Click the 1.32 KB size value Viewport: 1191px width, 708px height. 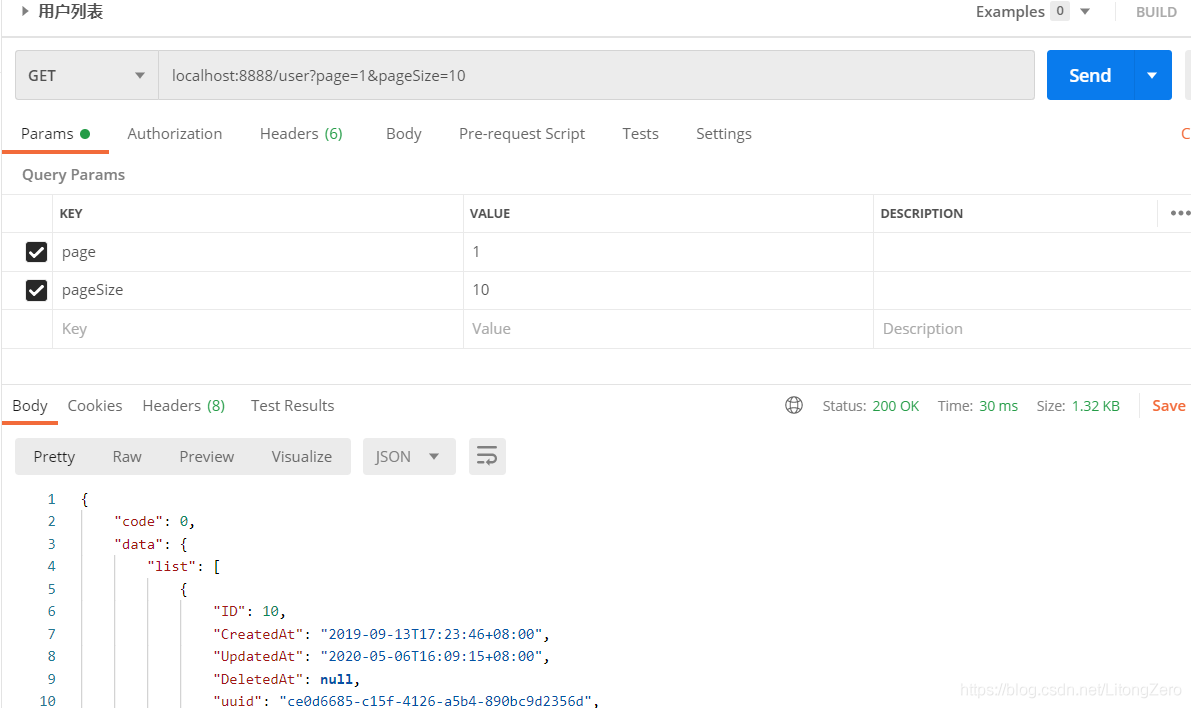coord(1095,406)
